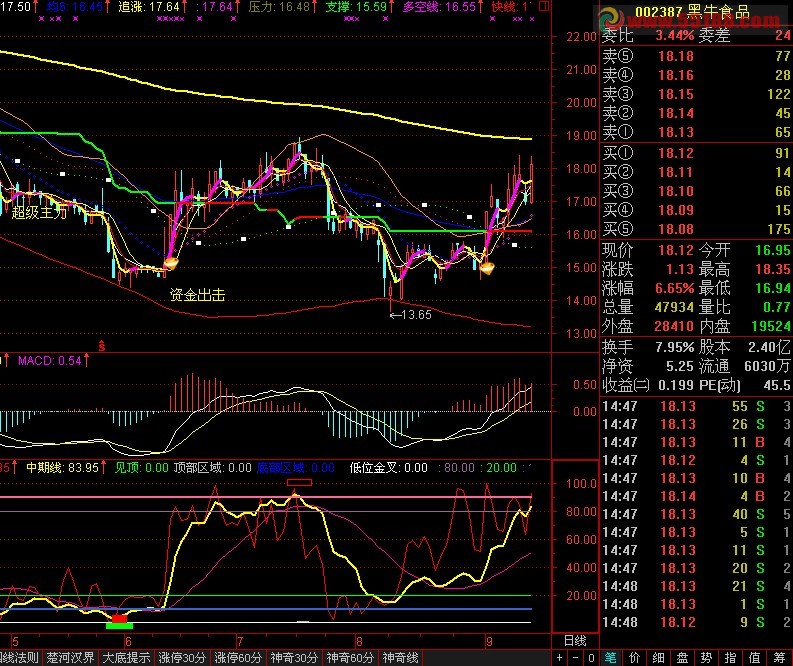Screen dimensions: 793x666
Task: Open the 盘 order book tab
Action: 683,658
